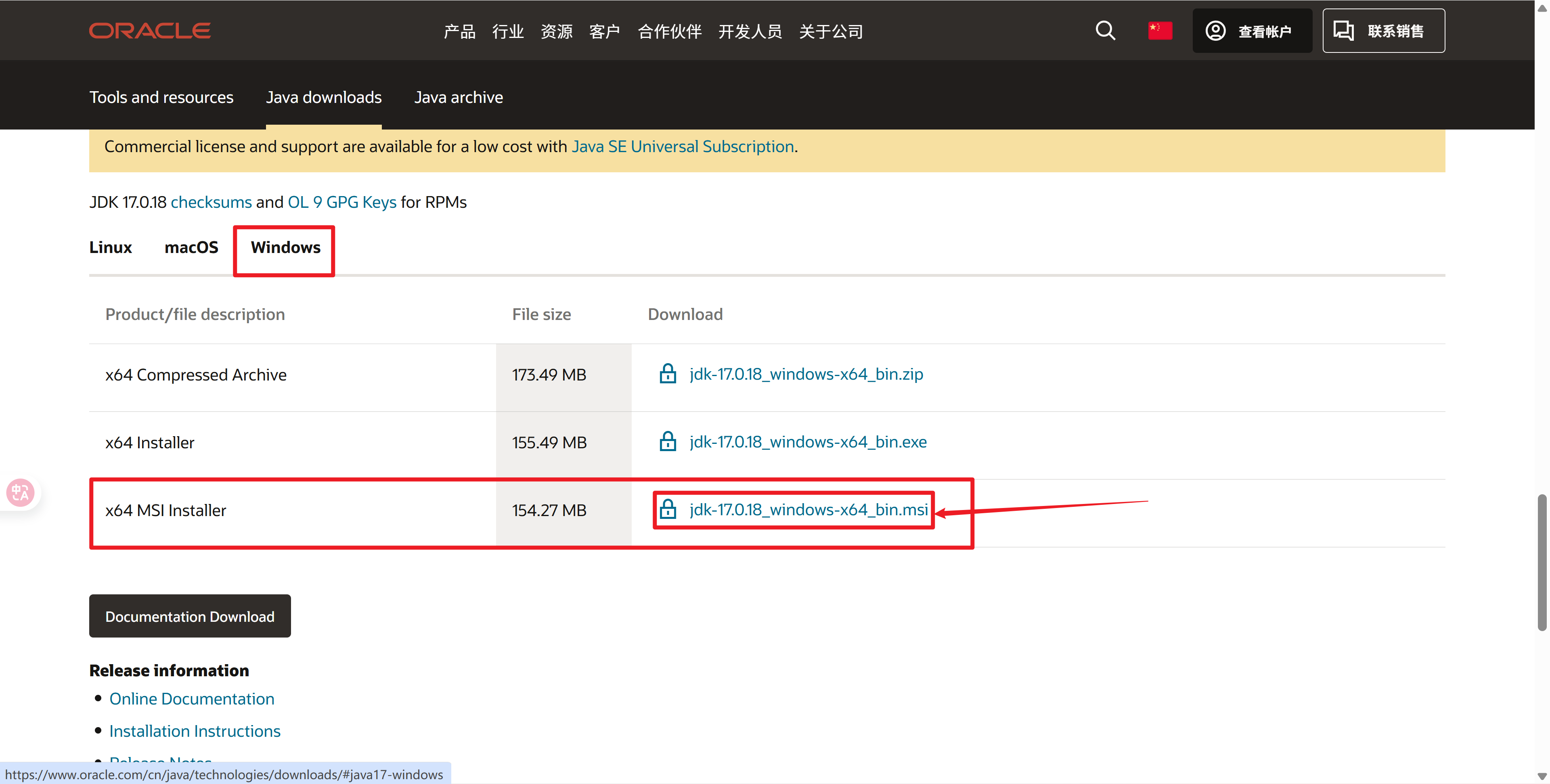Open the 客户 menu
This screenshot has height=784, width=1550.
point(605,31)
